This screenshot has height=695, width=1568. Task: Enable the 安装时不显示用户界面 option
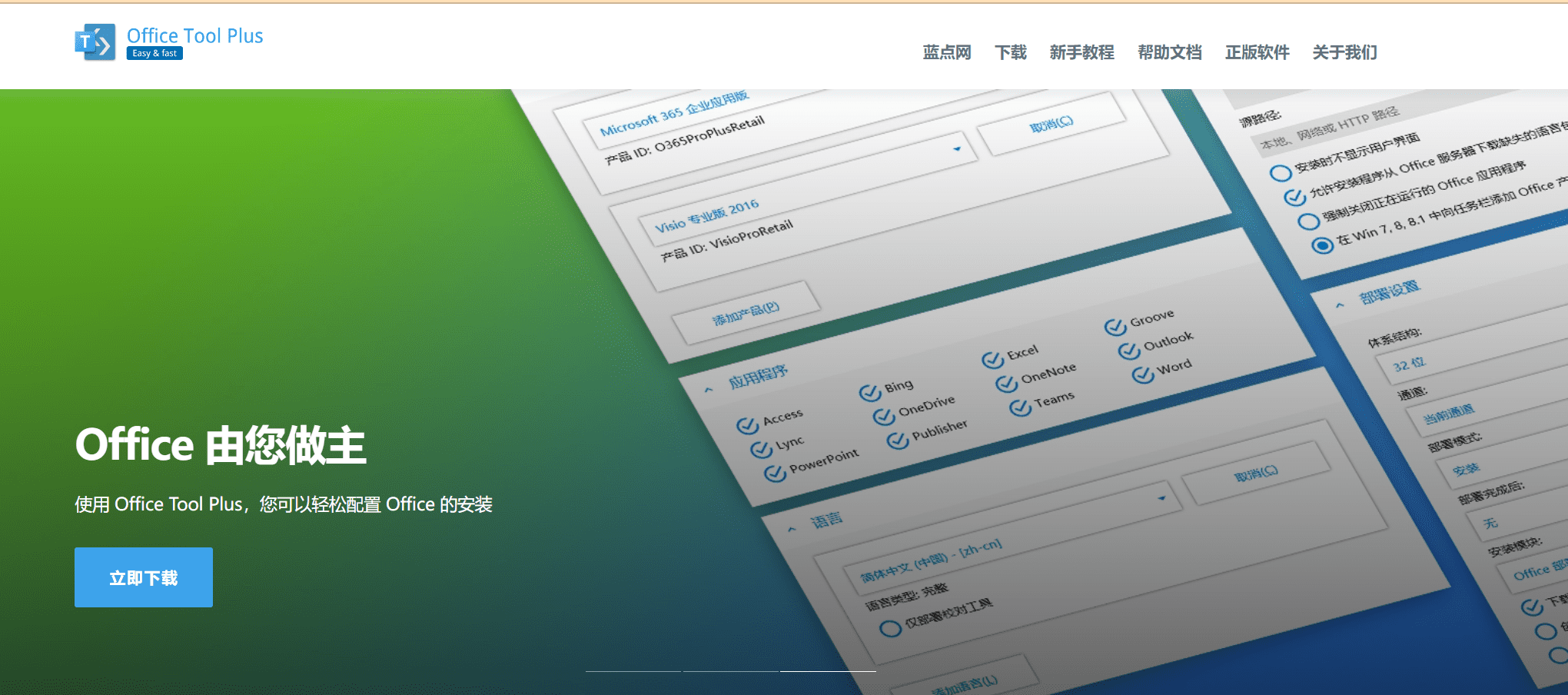[x=1282, y=172]
